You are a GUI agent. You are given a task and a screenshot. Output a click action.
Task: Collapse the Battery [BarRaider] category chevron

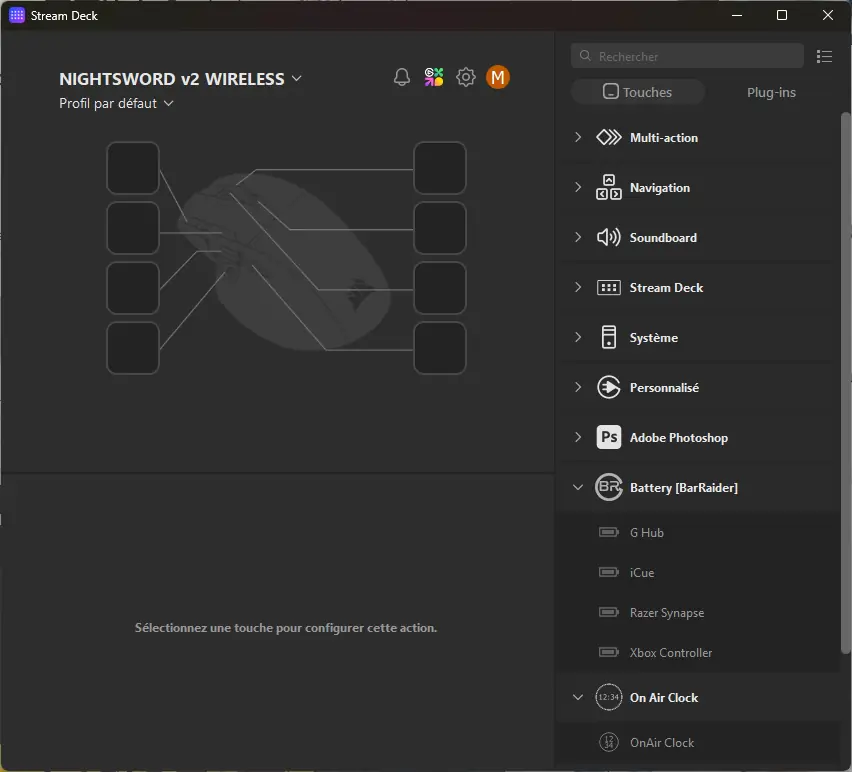578,487
